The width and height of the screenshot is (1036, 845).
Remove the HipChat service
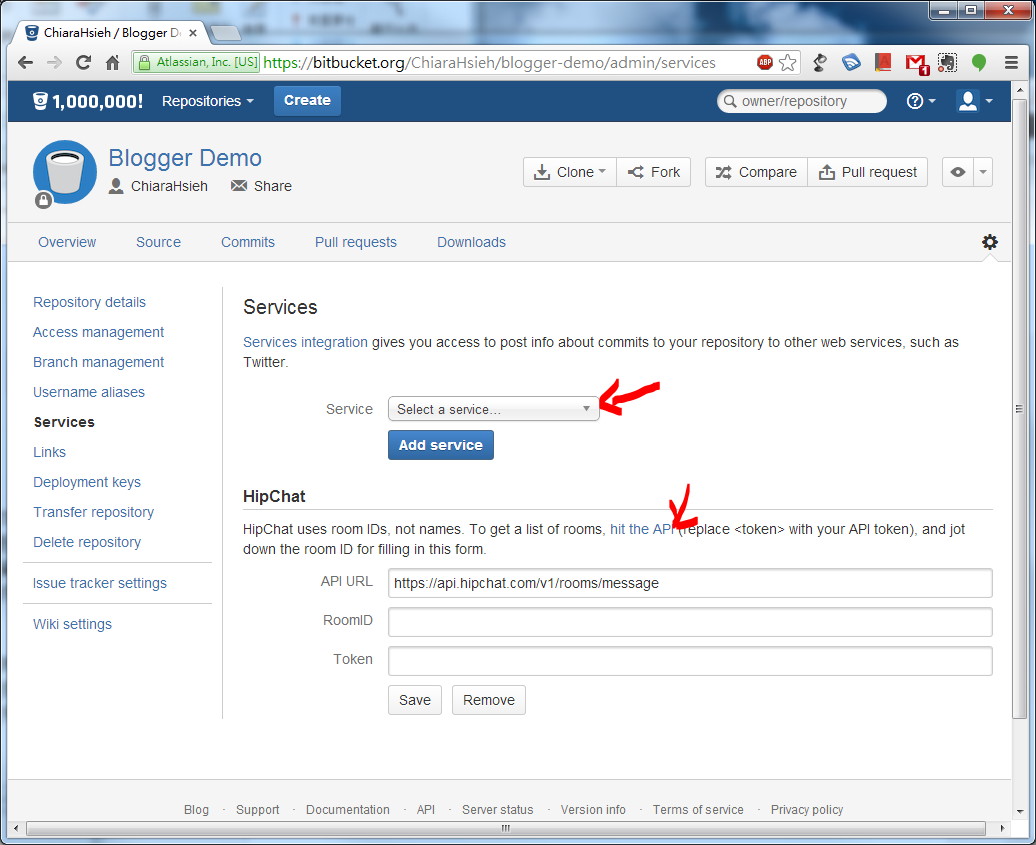489,700
